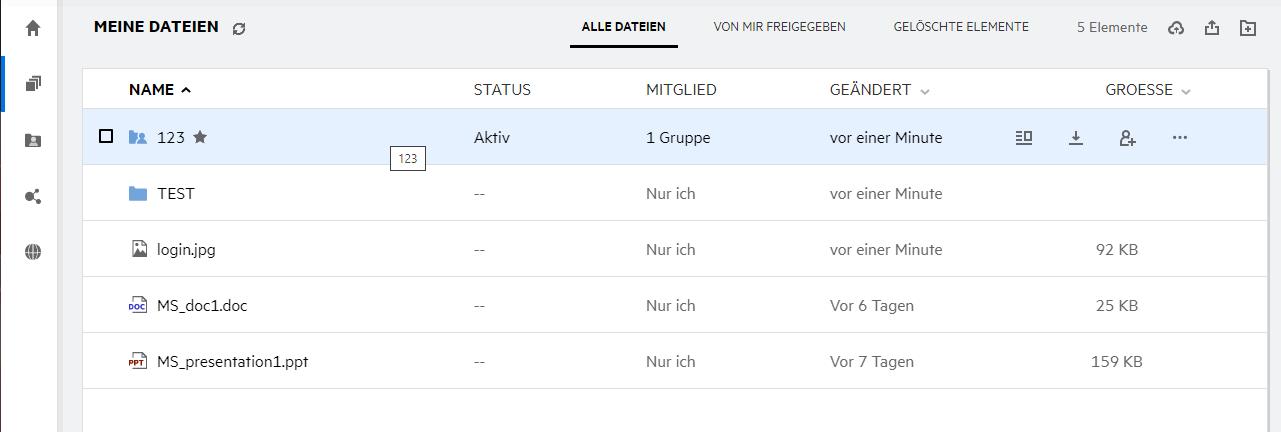Refresh the Meine Dateien list

click(x=238, y=29)
